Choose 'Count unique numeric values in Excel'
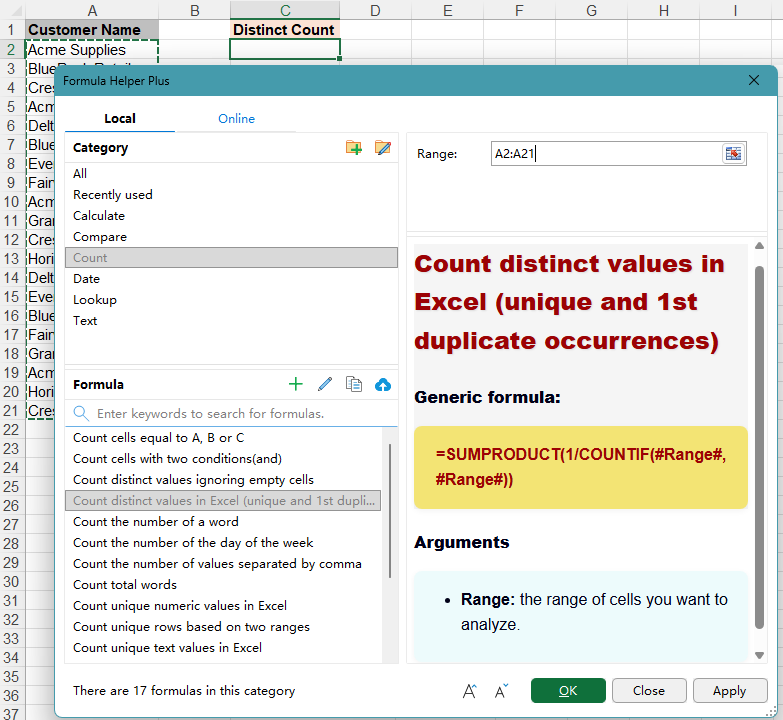This screenshot has height=720, width=783. [223, 606]
